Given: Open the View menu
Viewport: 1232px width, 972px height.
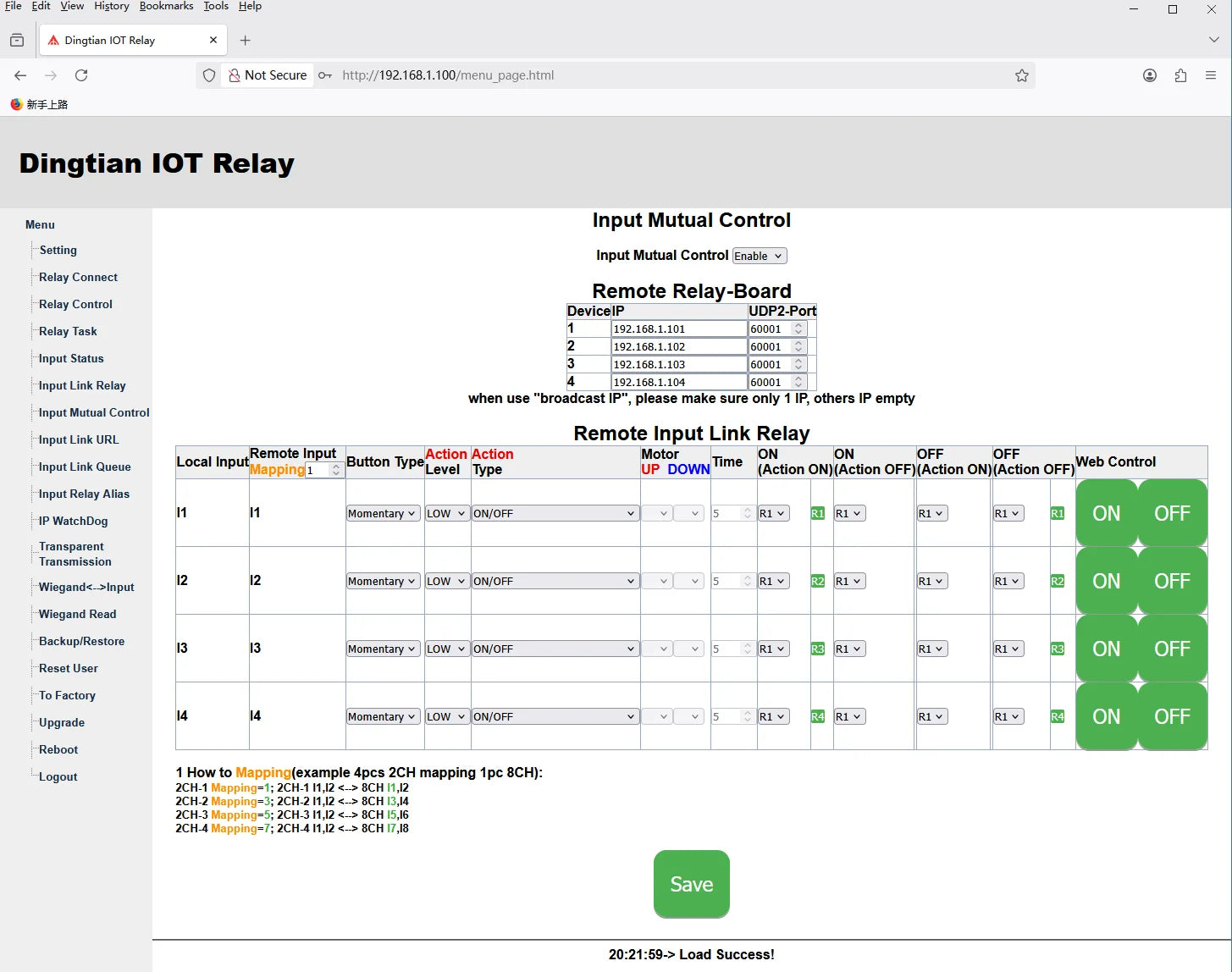Looking at the screenshot, I should click(72, 6).
